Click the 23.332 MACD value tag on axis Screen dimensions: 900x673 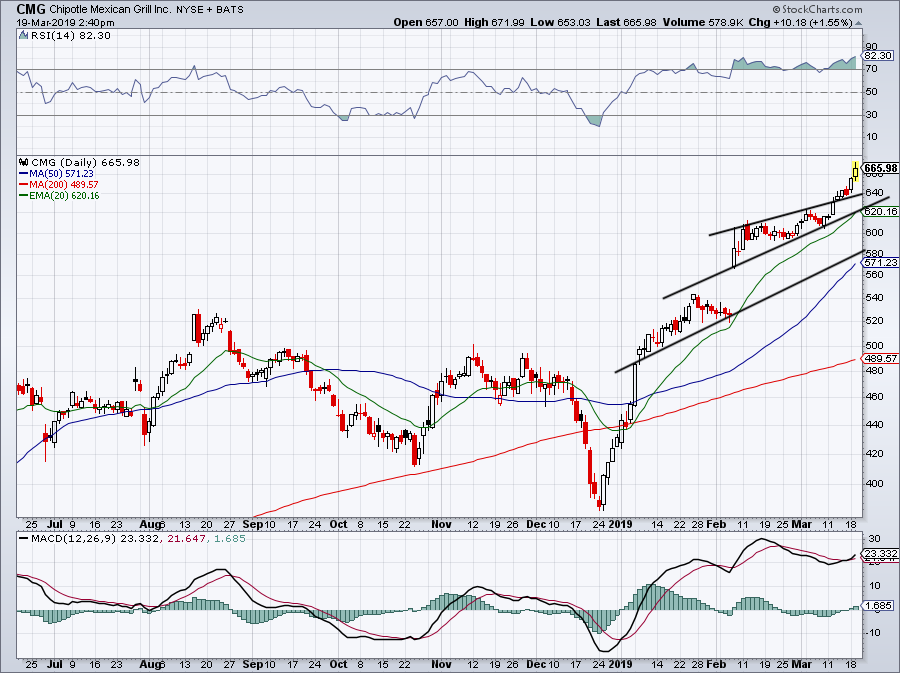pos(881,554)
